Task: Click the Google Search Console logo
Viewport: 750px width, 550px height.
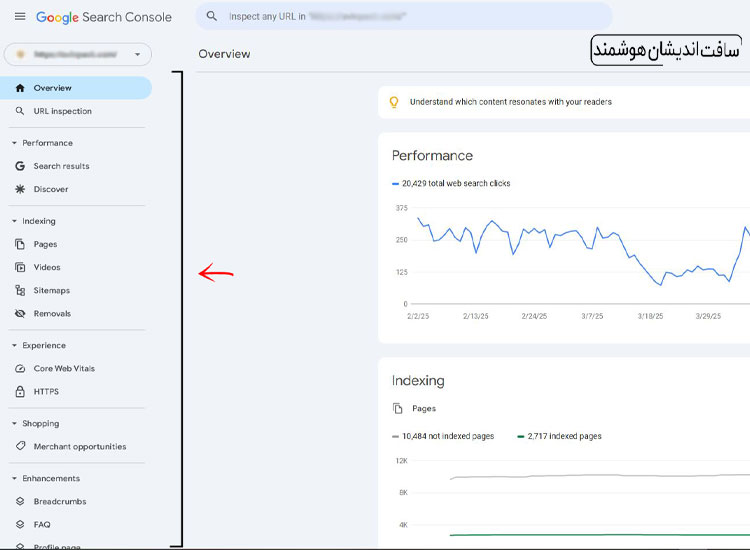Action: 104,17
